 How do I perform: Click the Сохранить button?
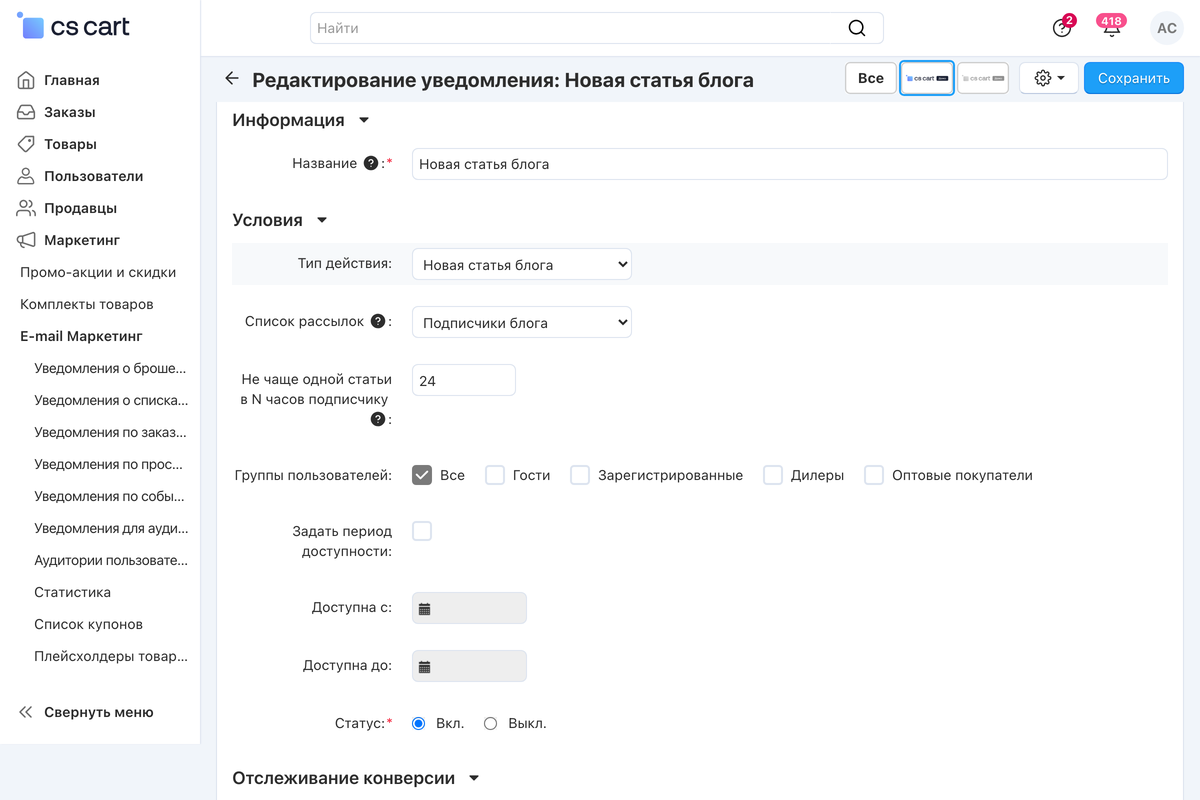pyautogui.click(x=1134, y=78)
